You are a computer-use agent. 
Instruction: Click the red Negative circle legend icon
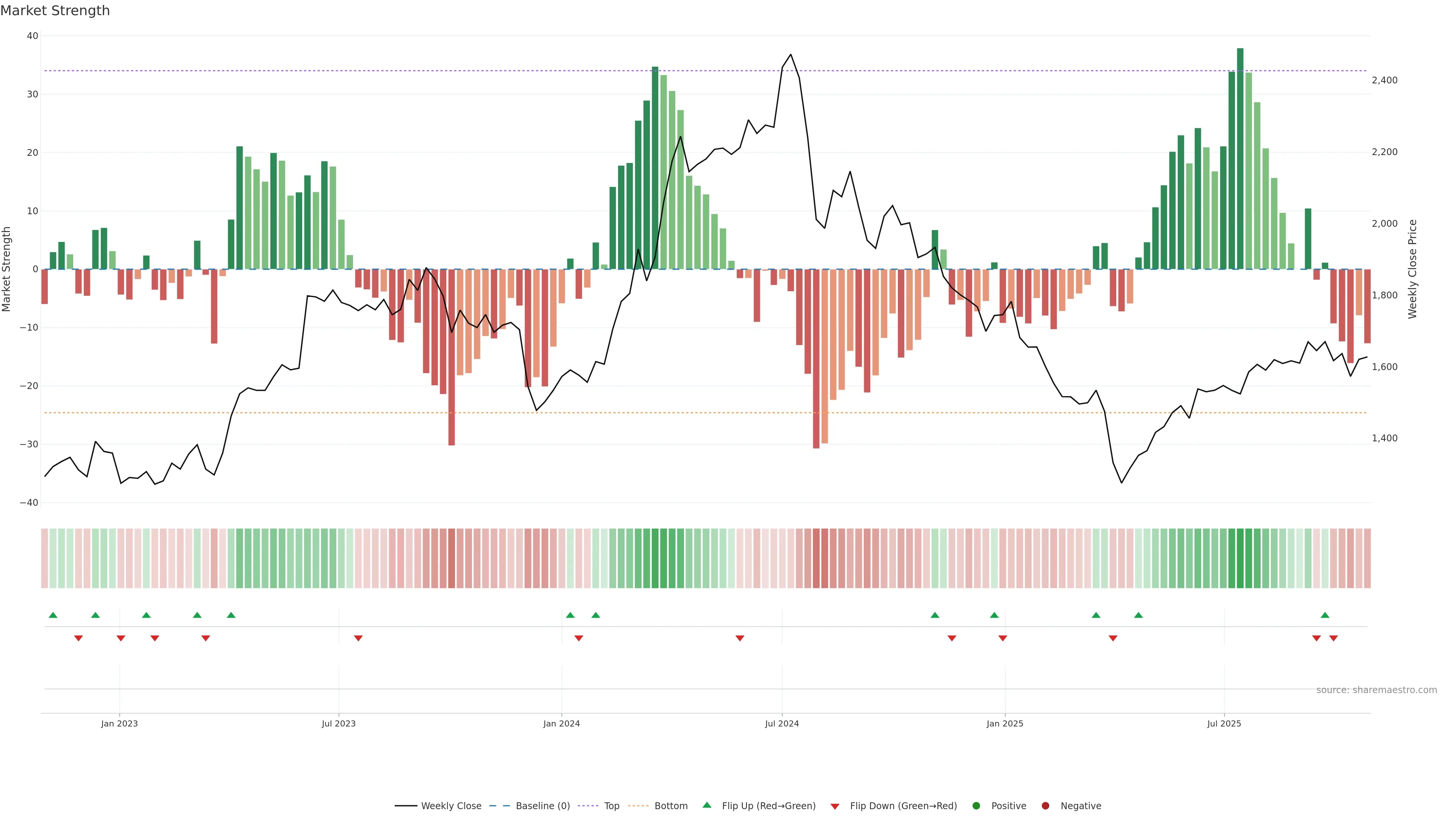point(1045,805)
